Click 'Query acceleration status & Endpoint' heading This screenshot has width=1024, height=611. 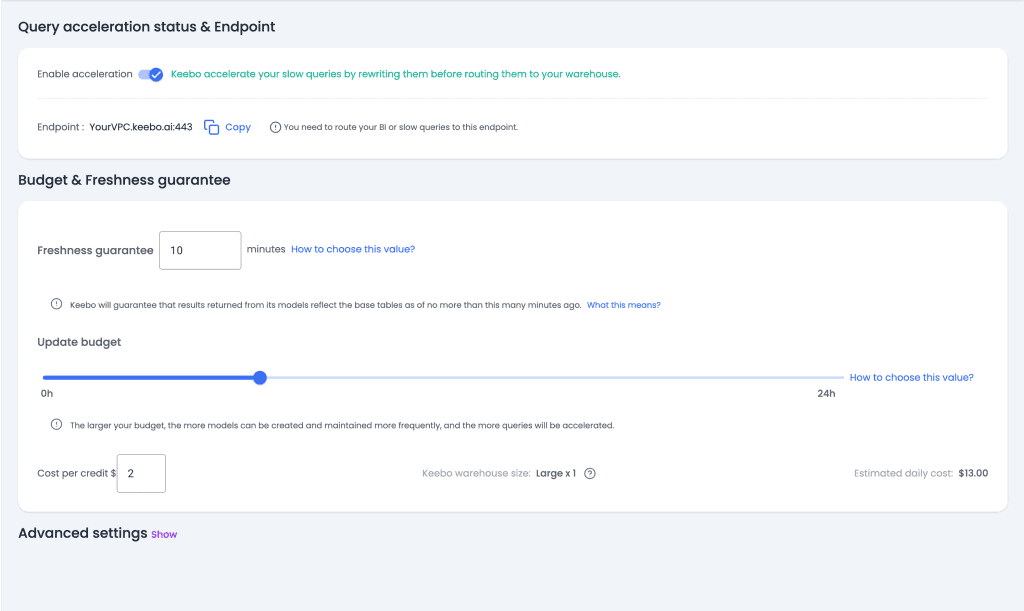tap(146, 27)
